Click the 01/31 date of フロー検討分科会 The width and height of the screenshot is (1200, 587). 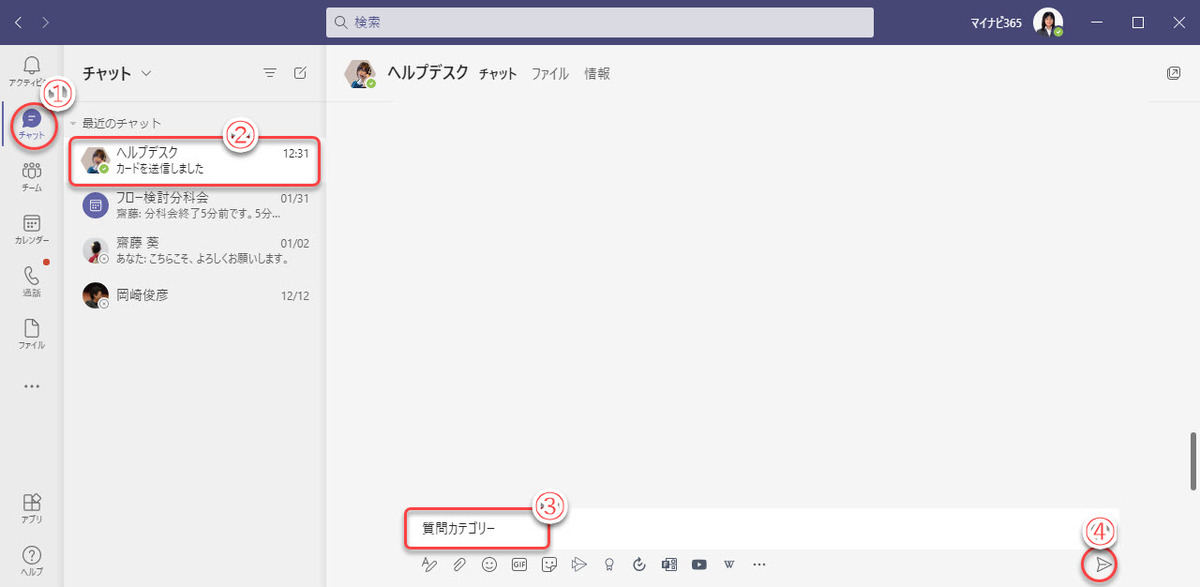point(294,198)
